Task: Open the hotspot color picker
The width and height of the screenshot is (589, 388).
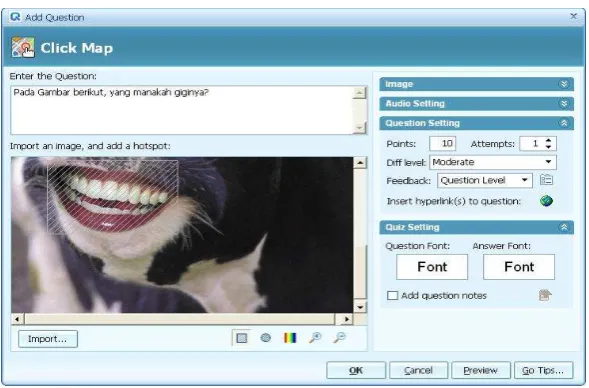Action: tap(290, 338)
